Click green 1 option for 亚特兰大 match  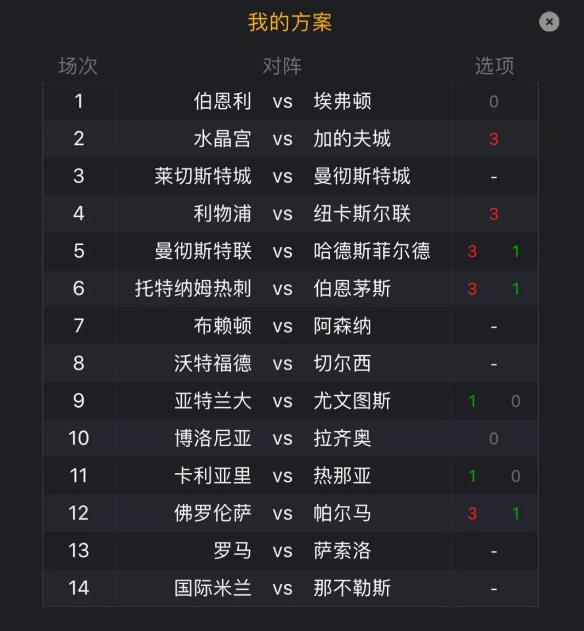point(472,401)
